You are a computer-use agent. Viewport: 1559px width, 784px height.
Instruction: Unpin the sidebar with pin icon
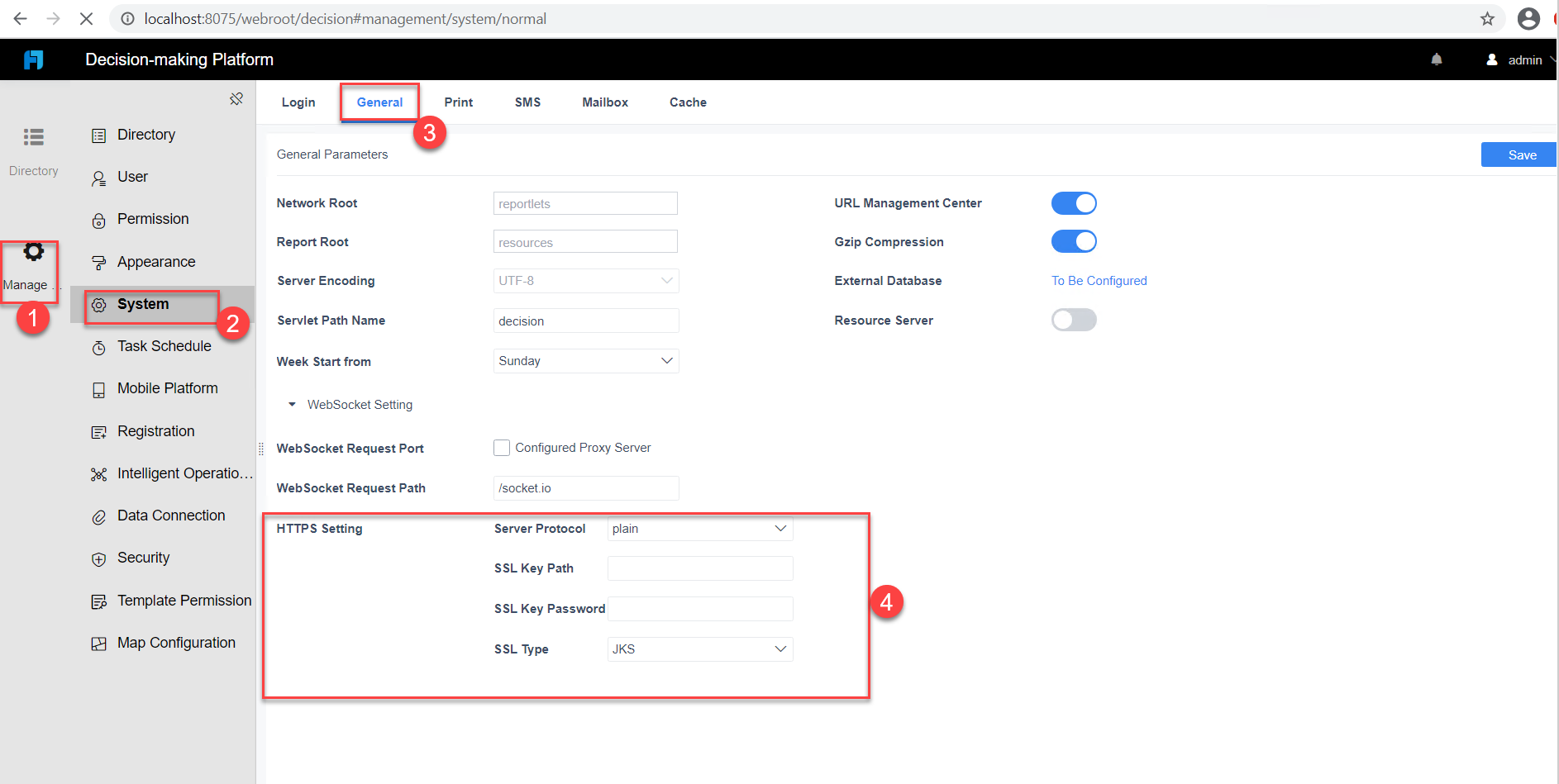point(236,99)
